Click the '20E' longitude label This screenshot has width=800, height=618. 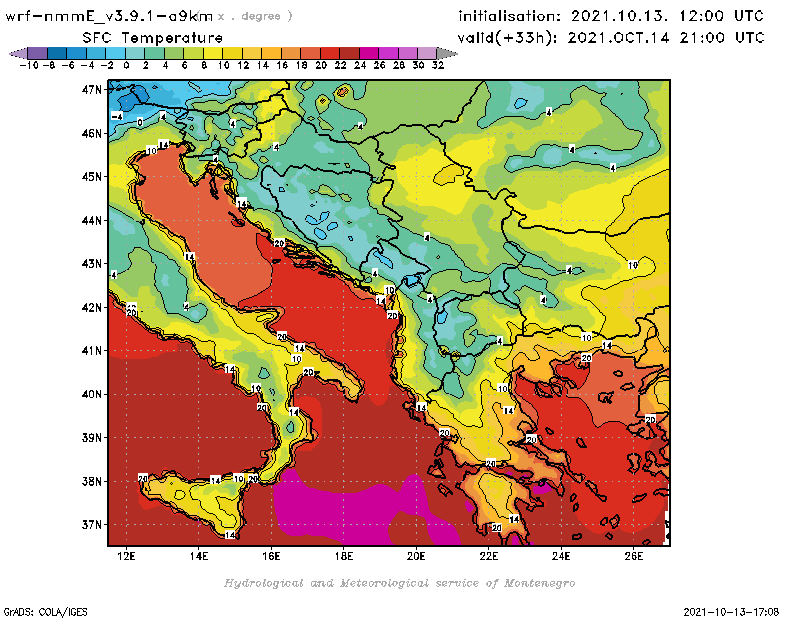(x=416, y=556)
